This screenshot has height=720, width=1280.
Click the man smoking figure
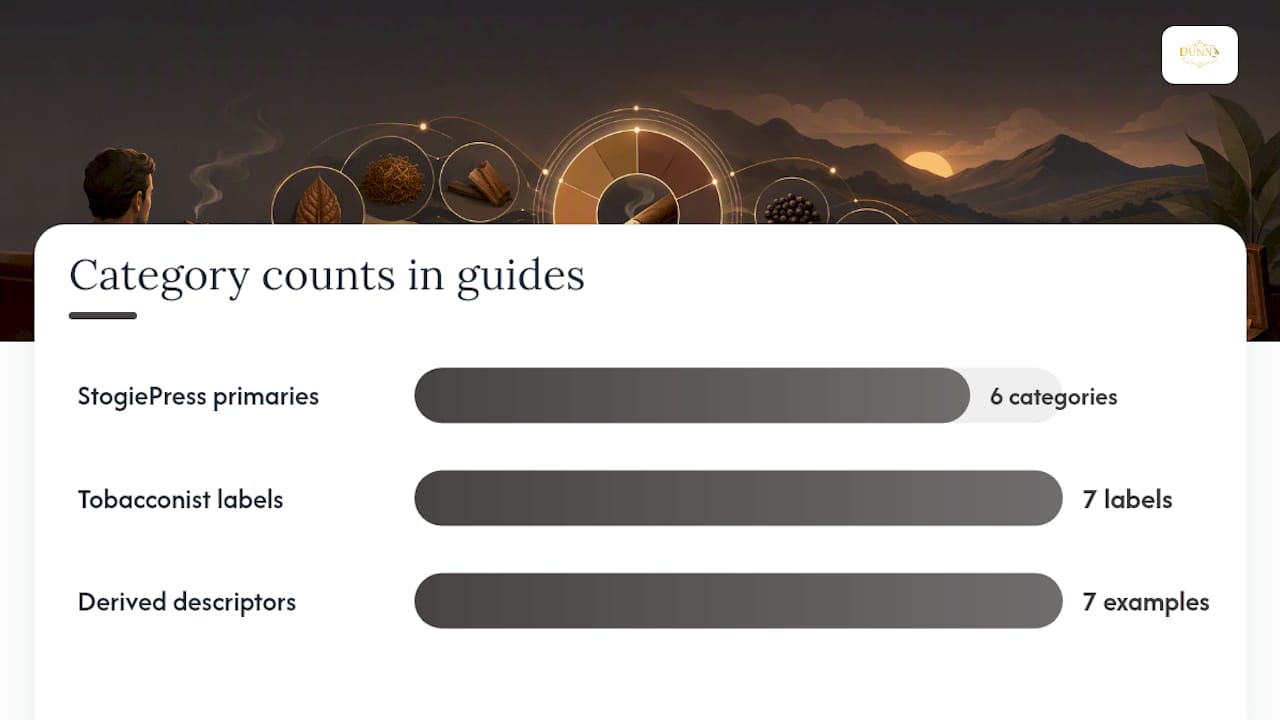[119, 187]
